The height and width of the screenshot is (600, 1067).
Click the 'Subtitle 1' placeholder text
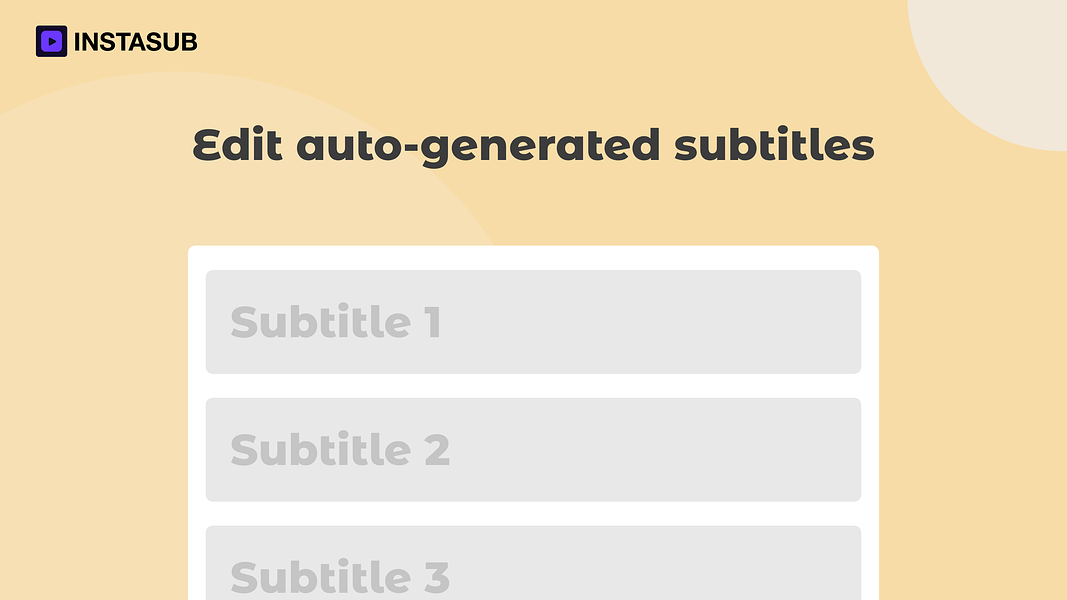click(x=336, y=322)
